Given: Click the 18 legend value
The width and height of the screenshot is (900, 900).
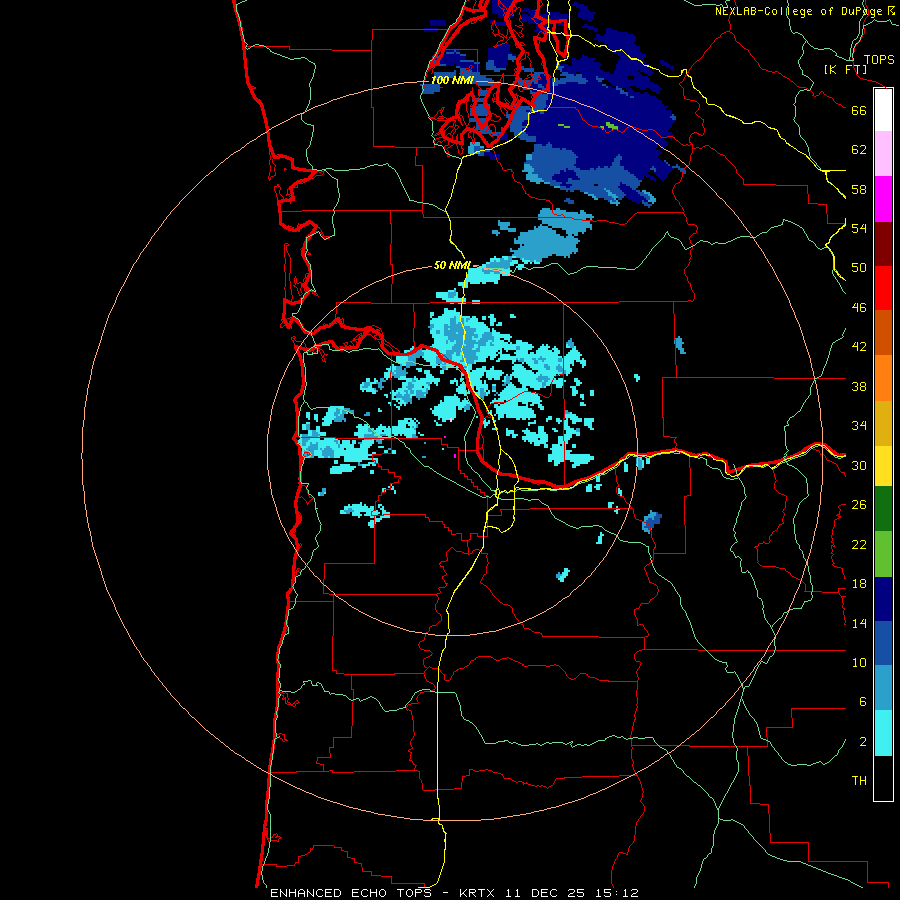Looking at the screenshot, I should (x=859, y=584).
